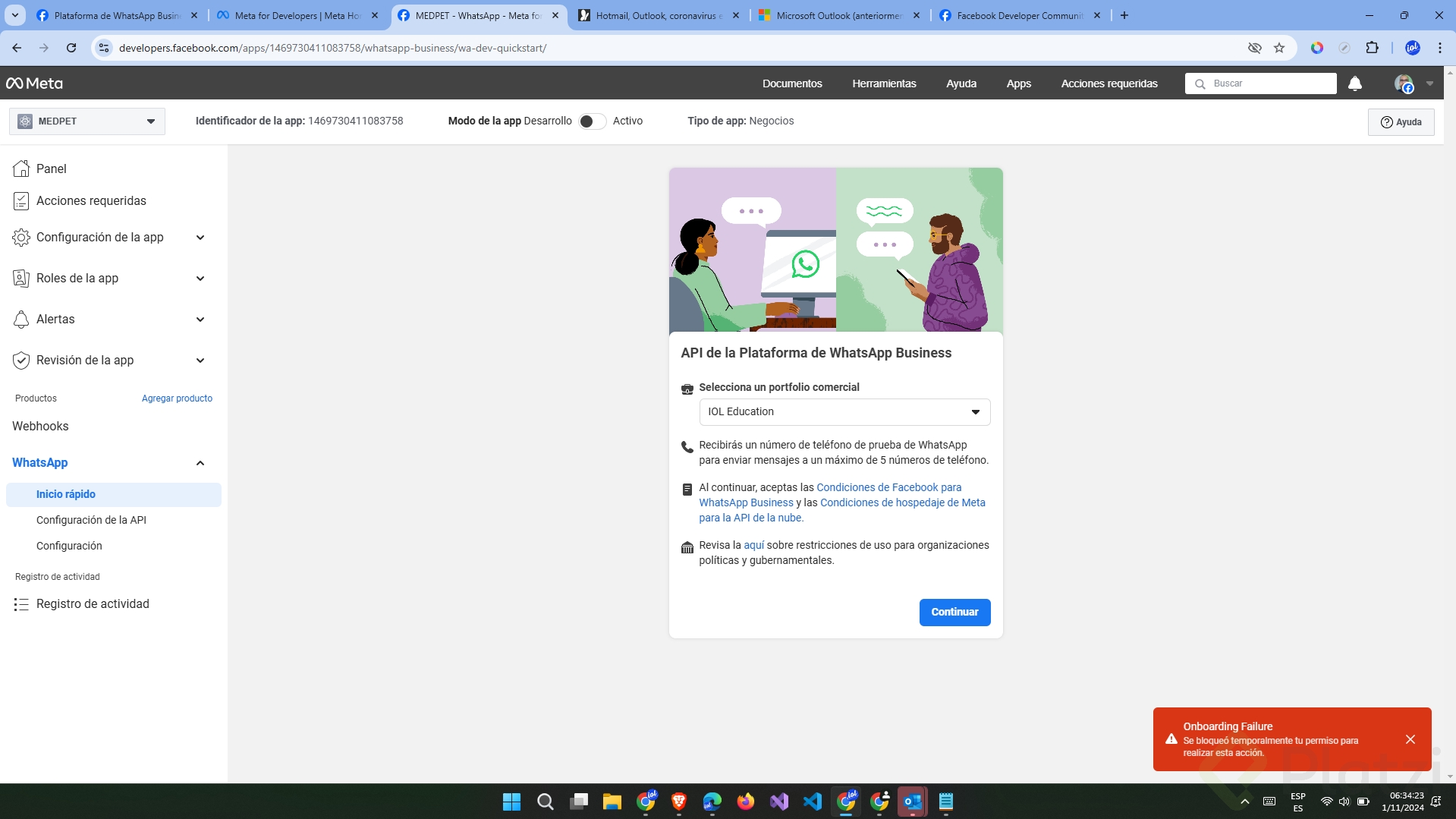
Task: Click the Ayuda button below the header
Action: point(1401,122)
